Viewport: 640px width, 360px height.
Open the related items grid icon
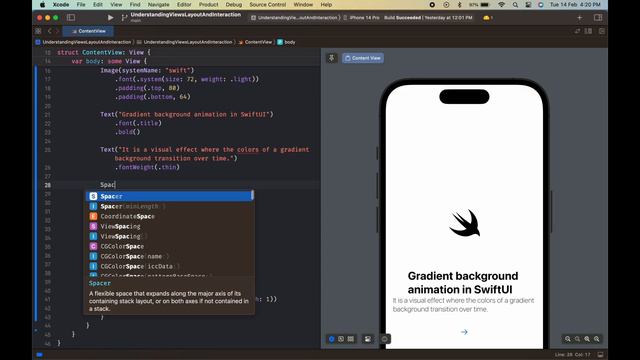38,31
